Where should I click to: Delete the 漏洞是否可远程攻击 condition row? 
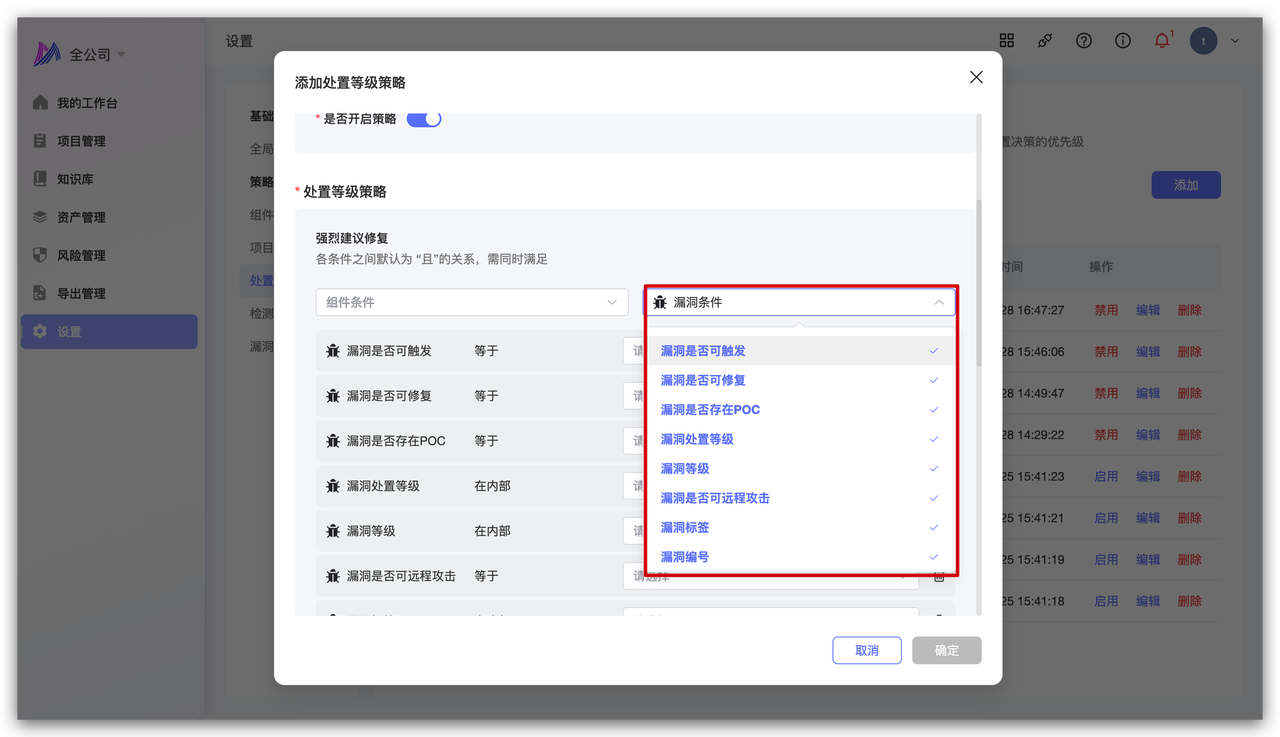click(x=939, y=576)
